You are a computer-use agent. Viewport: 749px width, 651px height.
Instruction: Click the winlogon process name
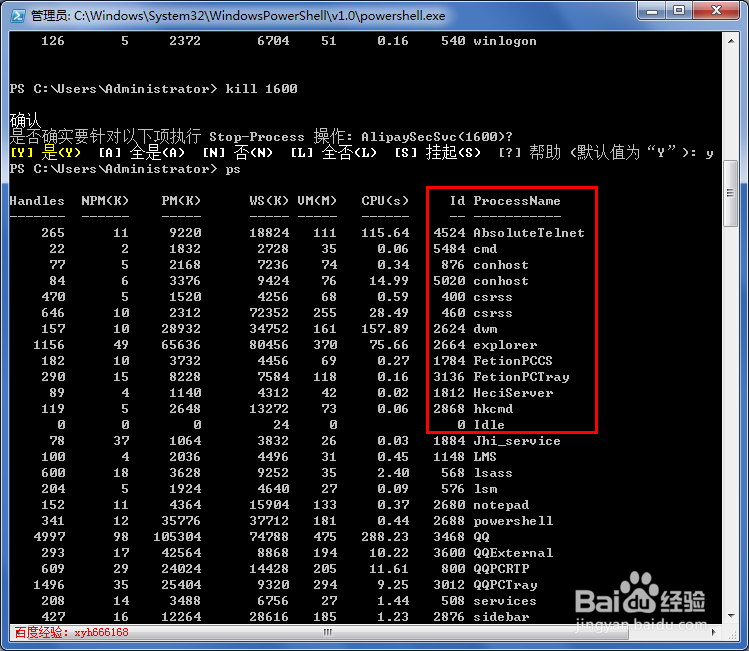[505, 41]
